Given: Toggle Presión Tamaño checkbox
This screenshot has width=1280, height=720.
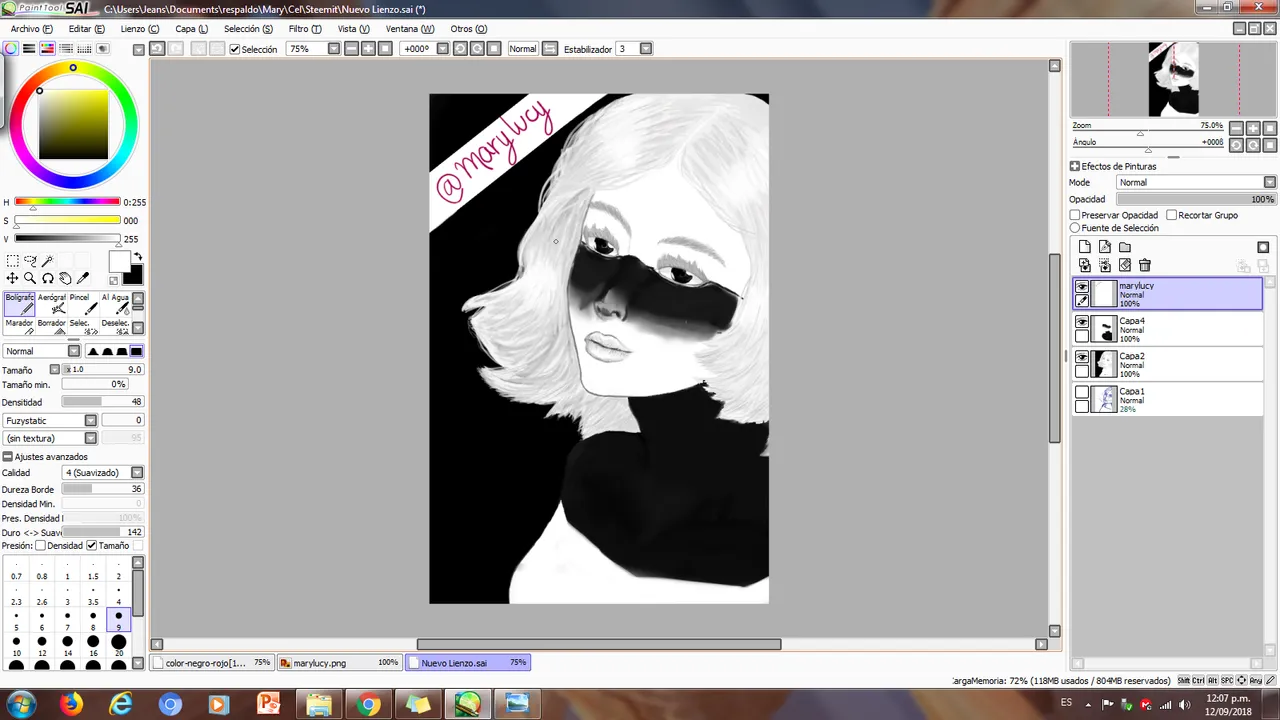Looking at the screenshot, I should pyautogui.click(x=92, y=546).
